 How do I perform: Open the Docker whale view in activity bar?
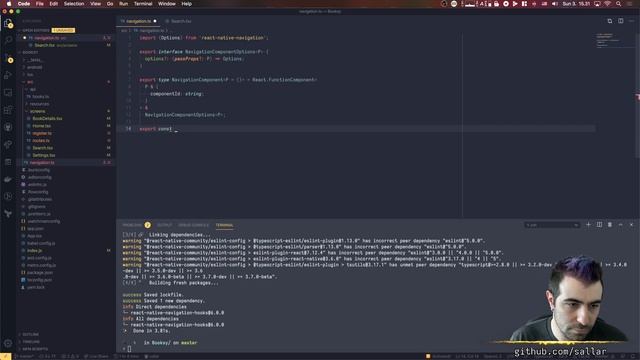[x=8, y=179]
